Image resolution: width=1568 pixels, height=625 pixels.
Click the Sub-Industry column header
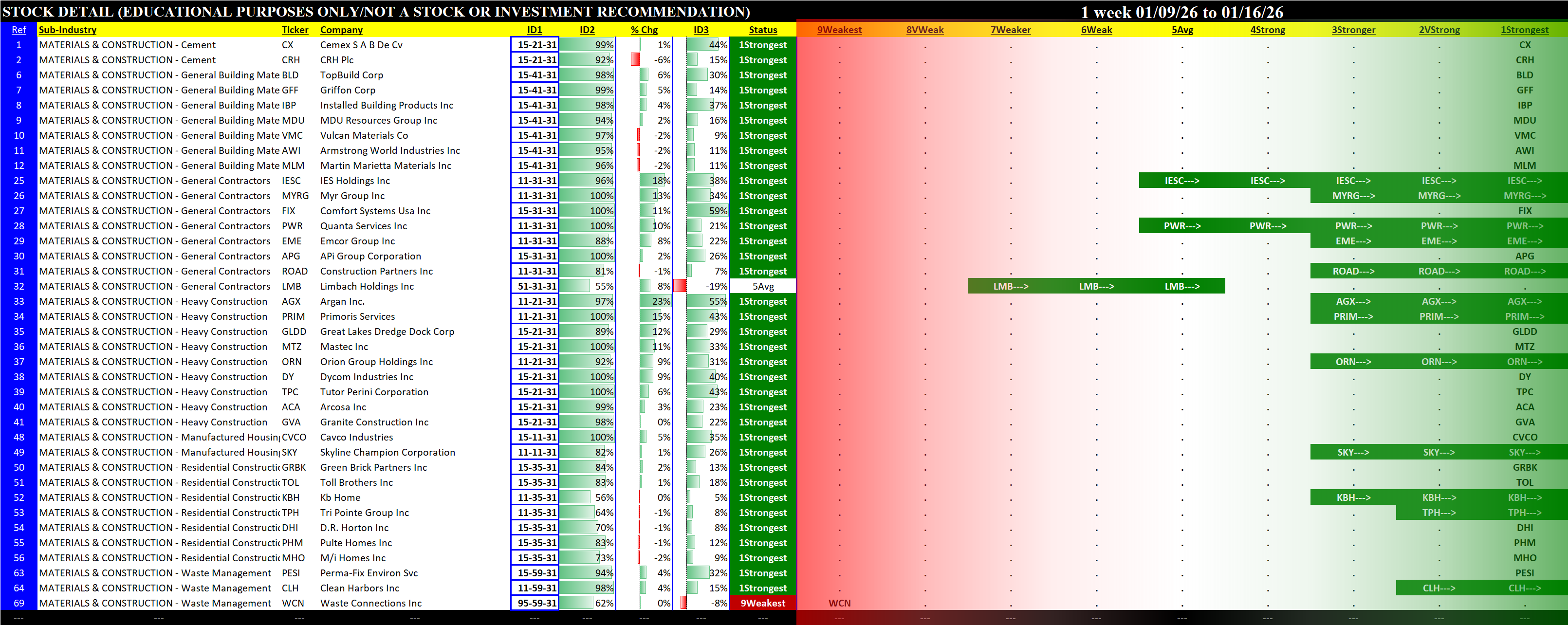pyautogui.click(x=68, y=30)
